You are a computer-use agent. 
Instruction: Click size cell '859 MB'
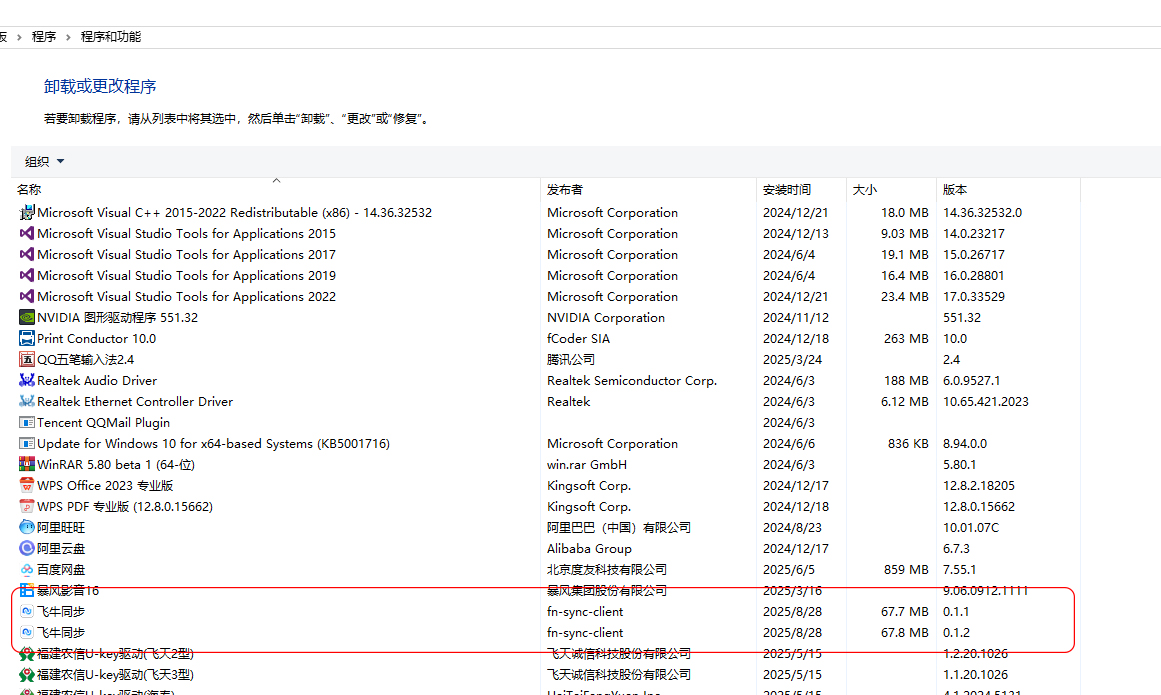906,570
